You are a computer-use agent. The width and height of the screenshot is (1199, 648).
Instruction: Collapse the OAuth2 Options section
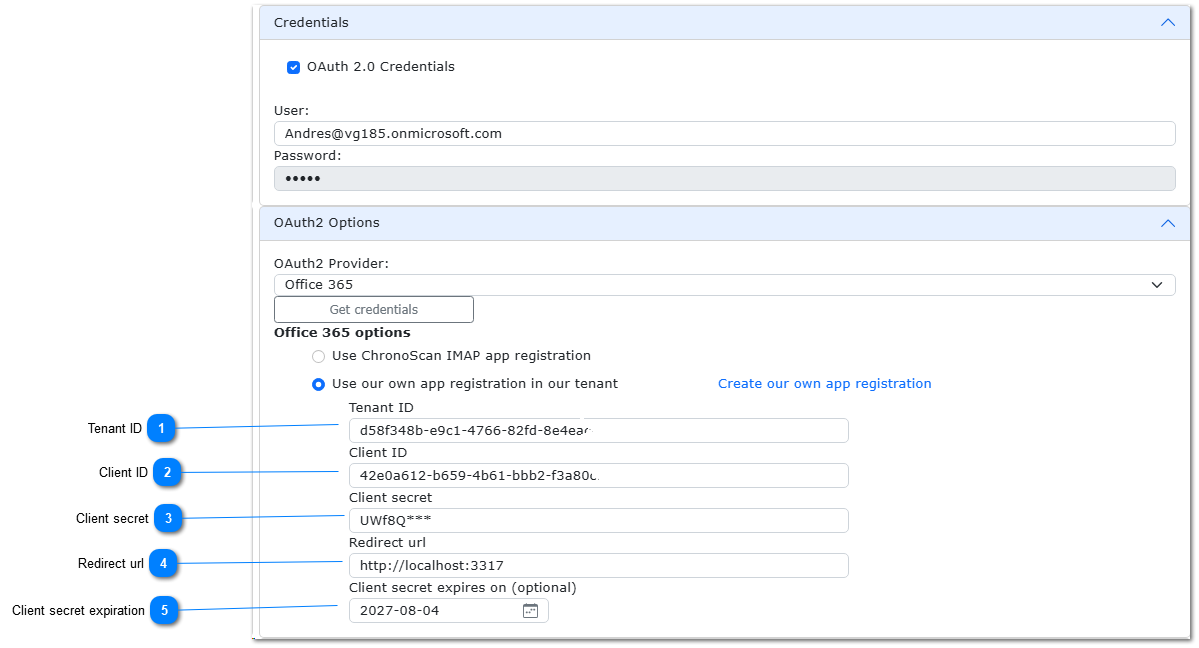click(x=1167, y=223)
